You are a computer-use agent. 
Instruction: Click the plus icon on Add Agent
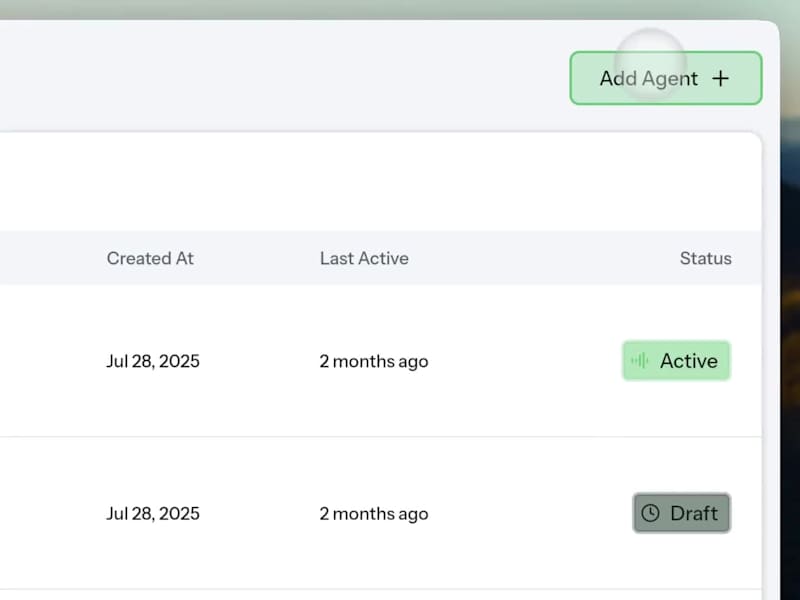[x=721, y=78]
